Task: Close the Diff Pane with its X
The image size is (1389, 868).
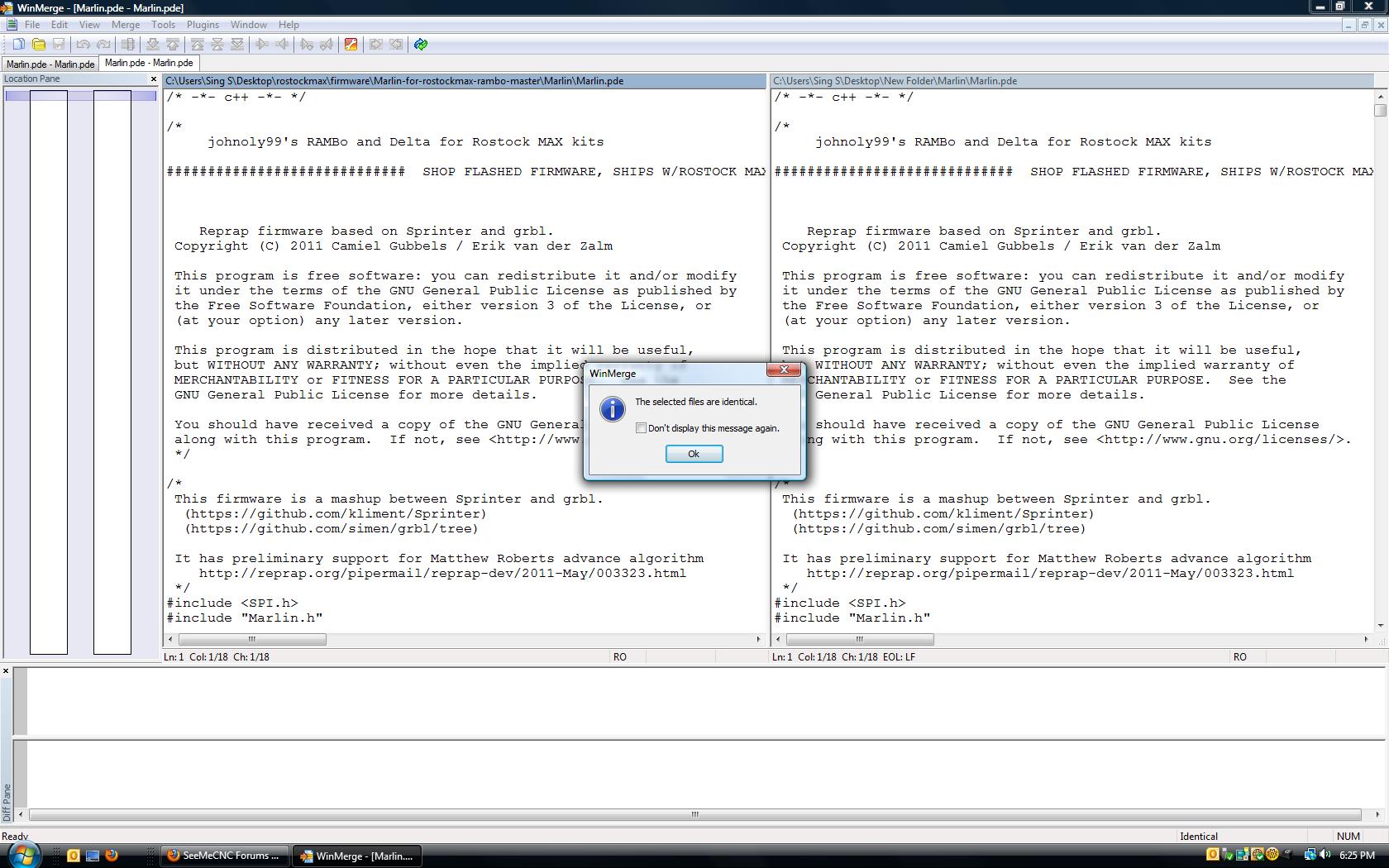Action: click(6, 670)
